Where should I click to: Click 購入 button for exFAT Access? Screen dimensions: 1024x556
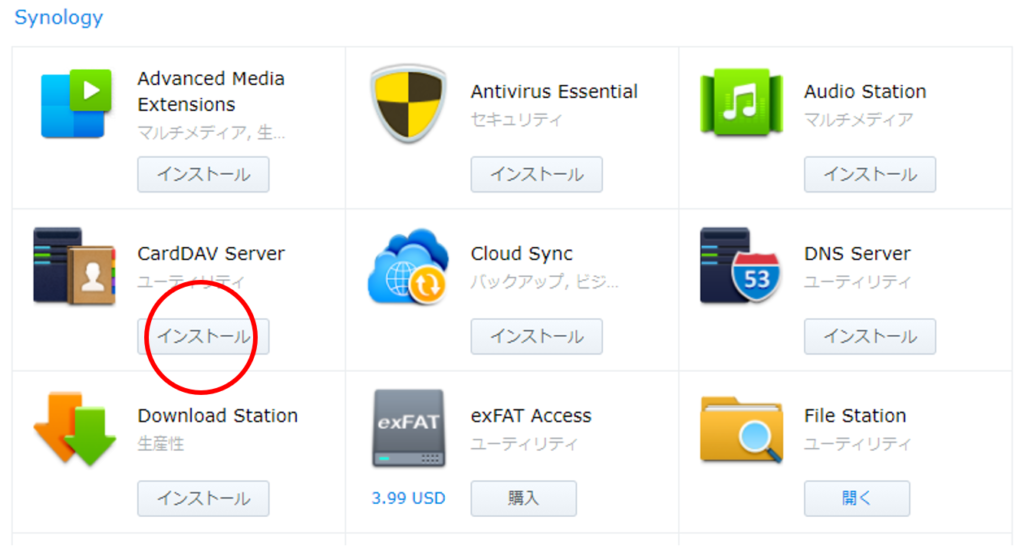tap(524, 499)
